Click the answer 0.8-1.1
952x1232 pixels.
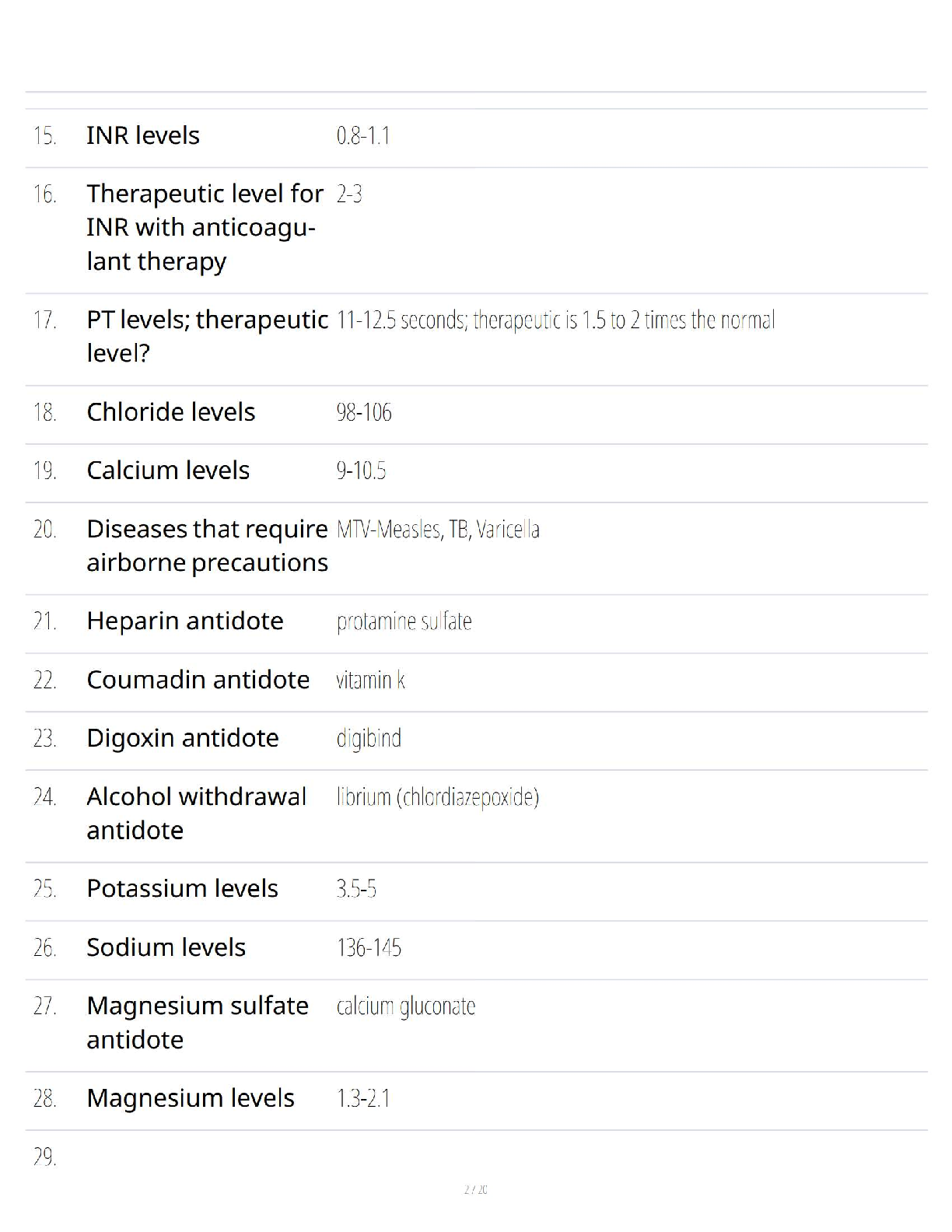click(x=363, y=136)
